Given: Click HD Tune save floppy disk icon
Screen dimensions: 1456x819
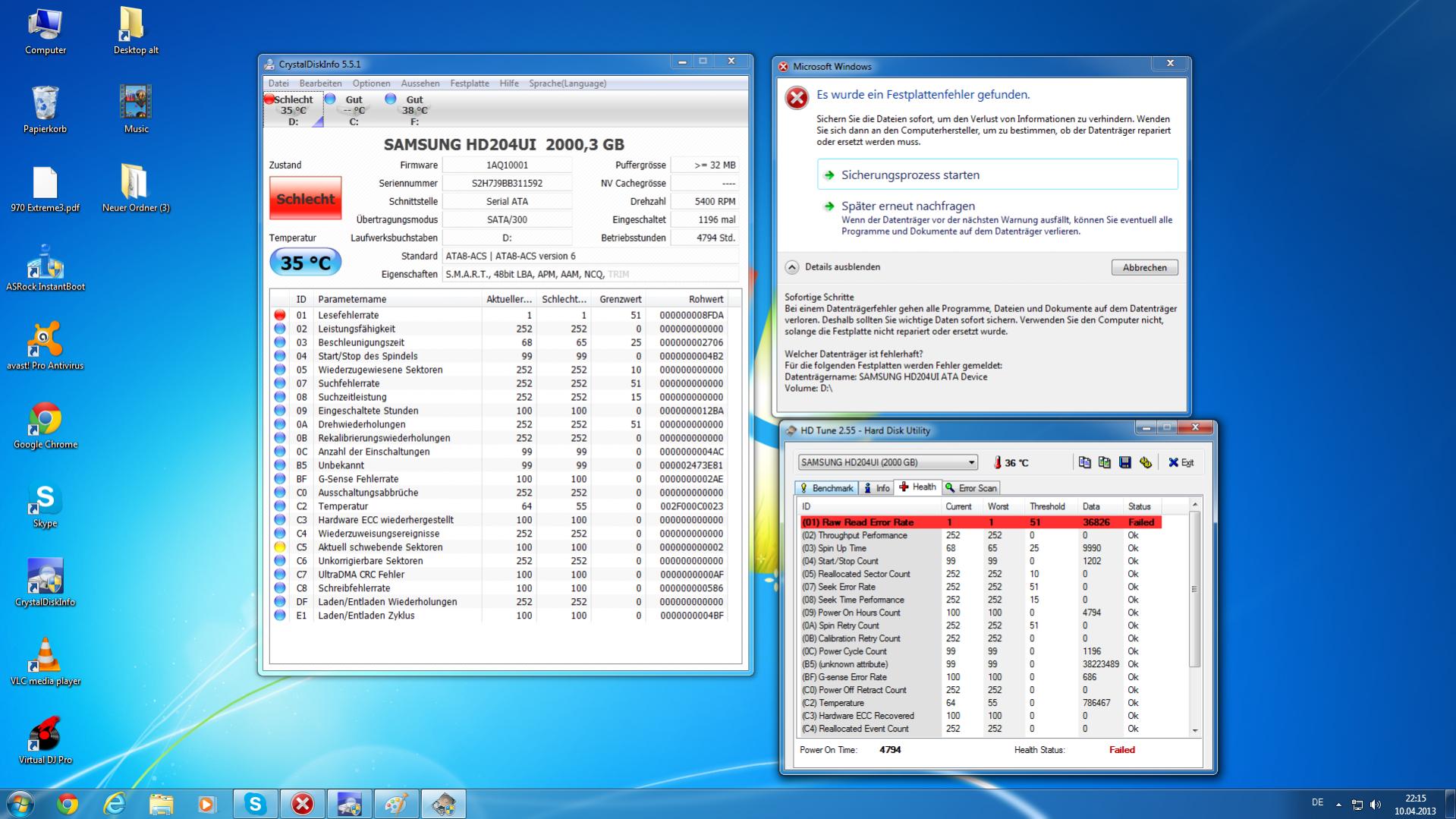Looking at the screenshot, I should 1125,462.
